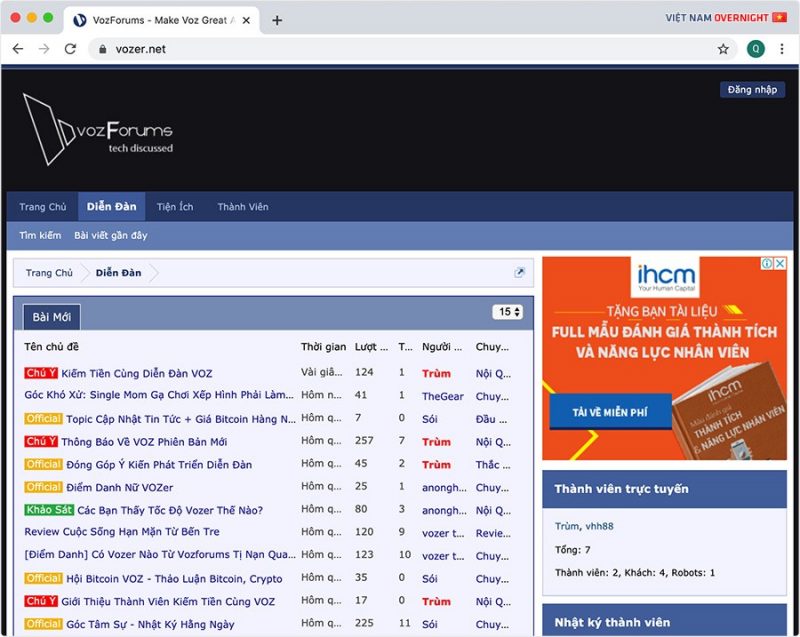
Task: Open thread Góc Khó Xử: Single Mom
Action: click(x=159, y=395)
